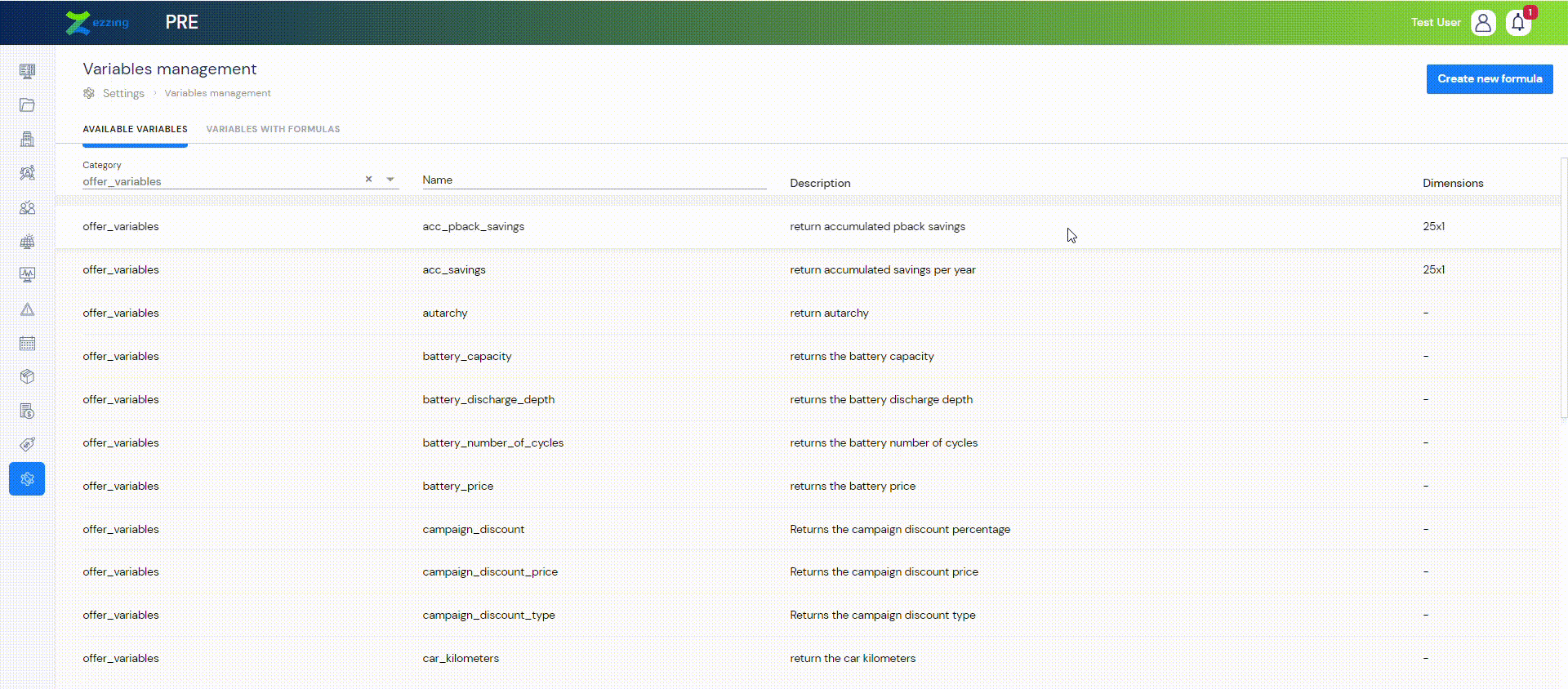Focus the Name filter input field
1568x689 pixels.
tap(594, 180)
